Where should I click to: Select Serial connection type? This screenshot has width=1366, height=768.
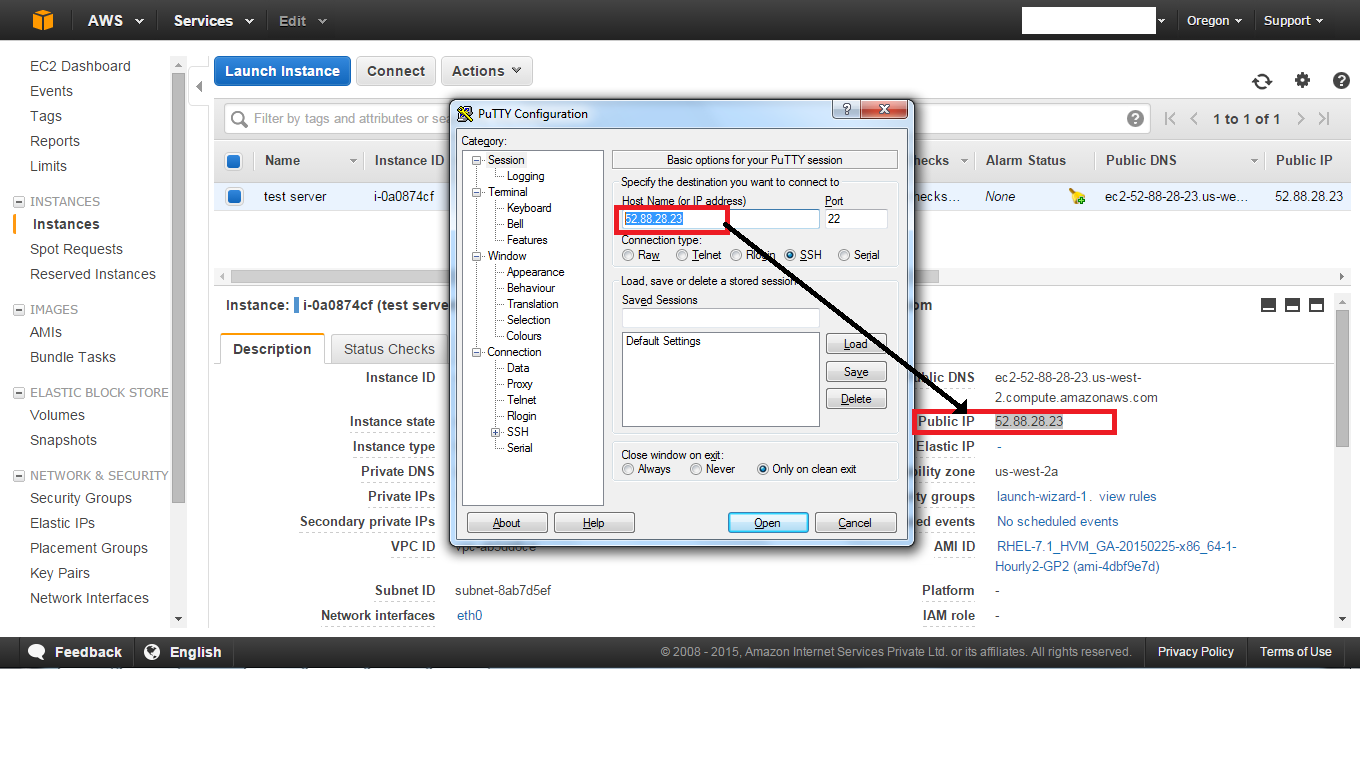[x=844, y=255]
